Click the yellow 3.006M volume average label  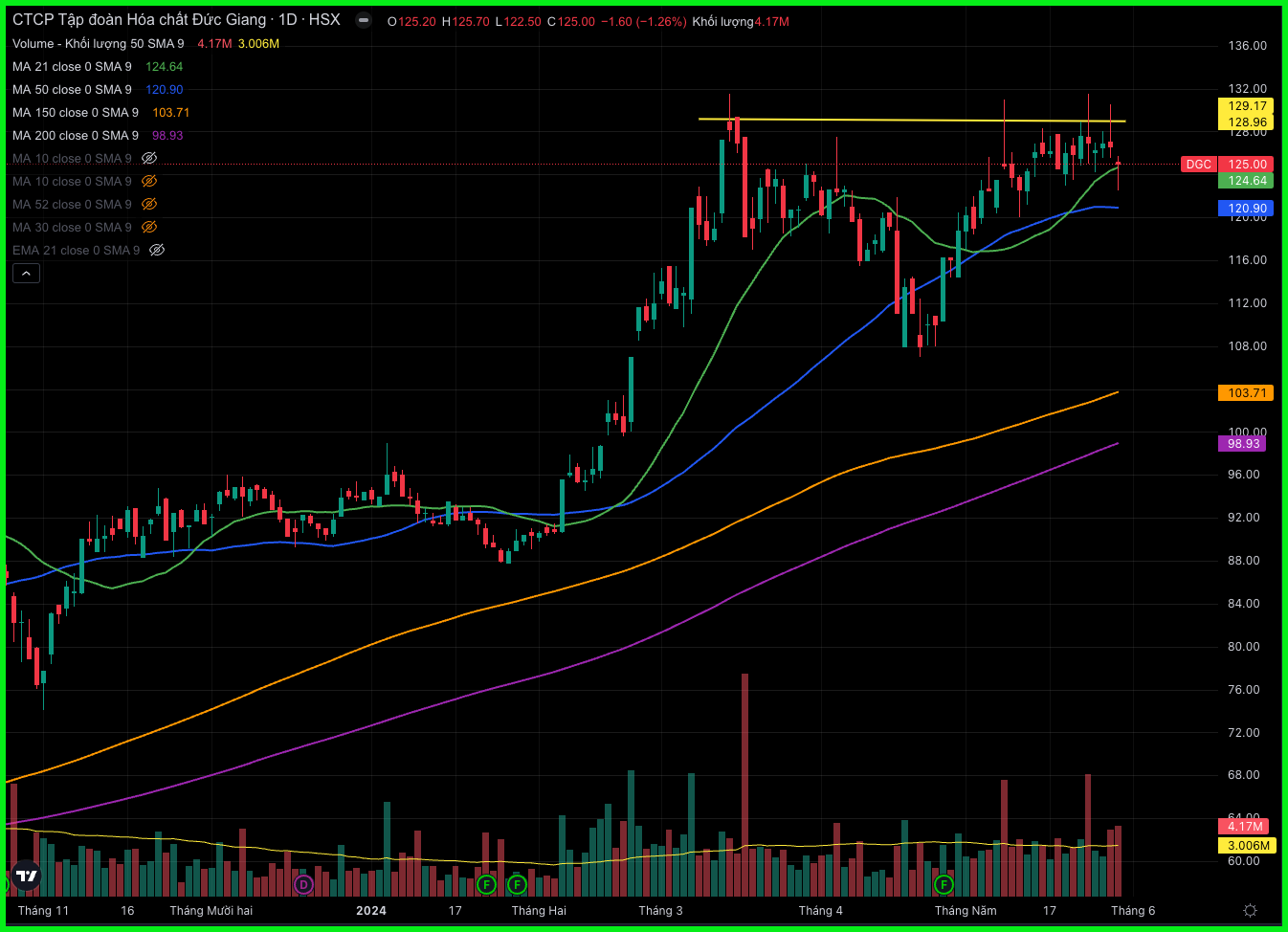(x=1248, y=846)
